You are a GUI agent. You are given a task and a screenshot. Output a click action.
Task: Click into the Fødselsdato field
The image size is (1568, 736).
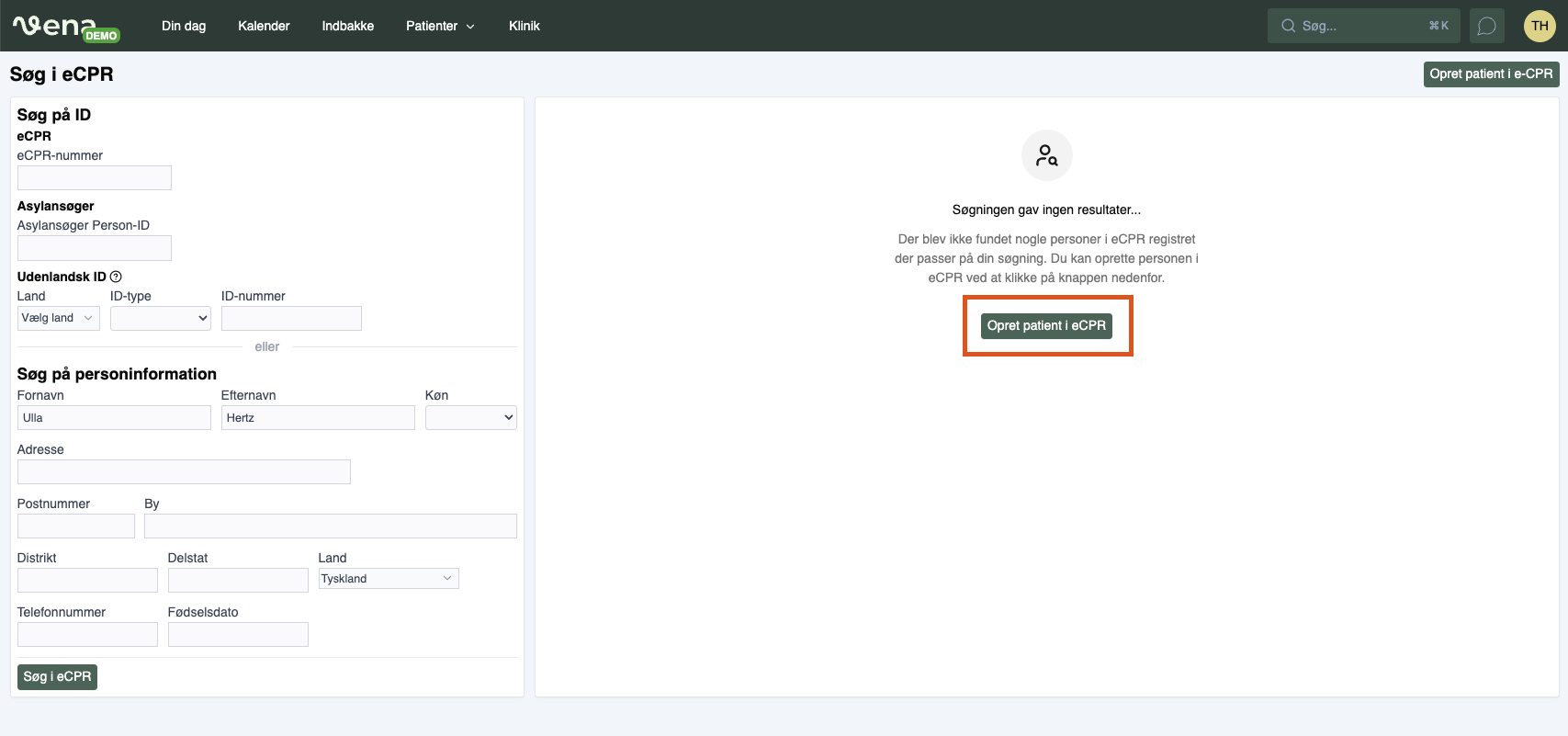[x=238, y=634]
